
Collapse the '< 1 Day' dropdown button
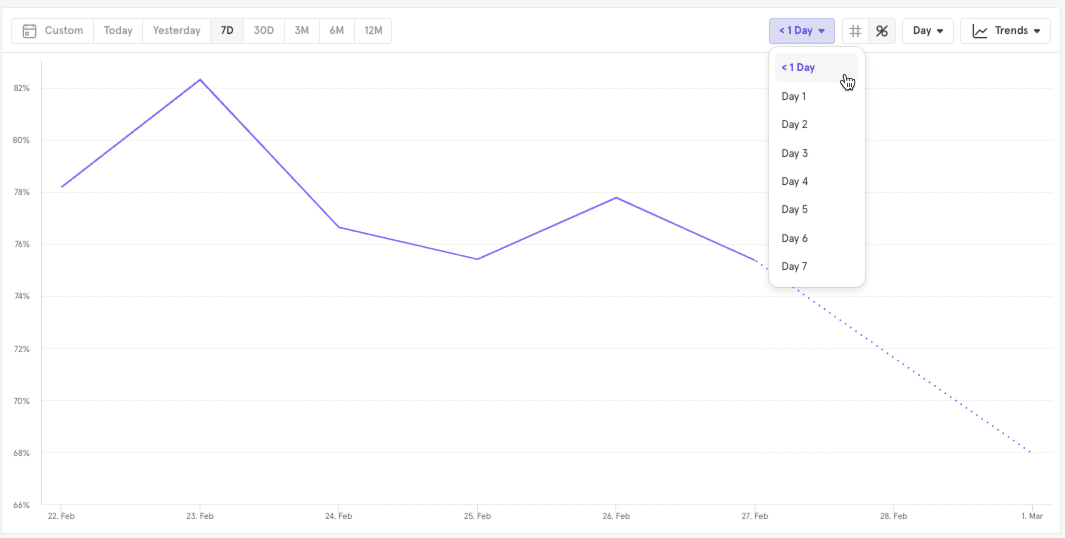pos(801,31)
